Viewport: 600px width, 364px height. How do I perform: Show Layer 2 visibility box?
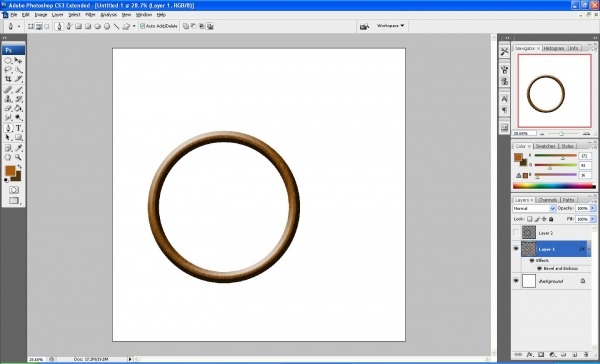click(x=516, y=232)
